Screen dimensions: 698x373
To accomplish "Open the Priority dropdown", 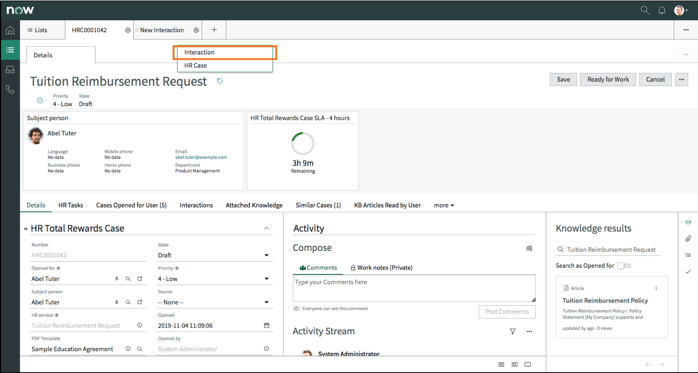I will pyautogui.click(x=215, y=279).
